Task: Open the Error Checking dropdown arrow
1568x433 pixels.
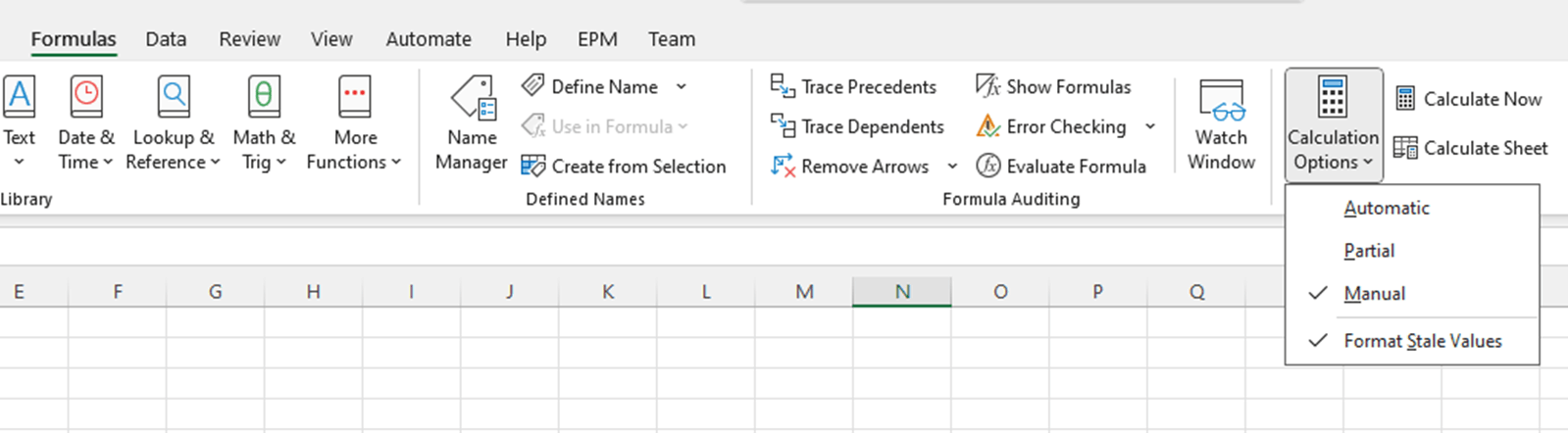Action: 1150,126
